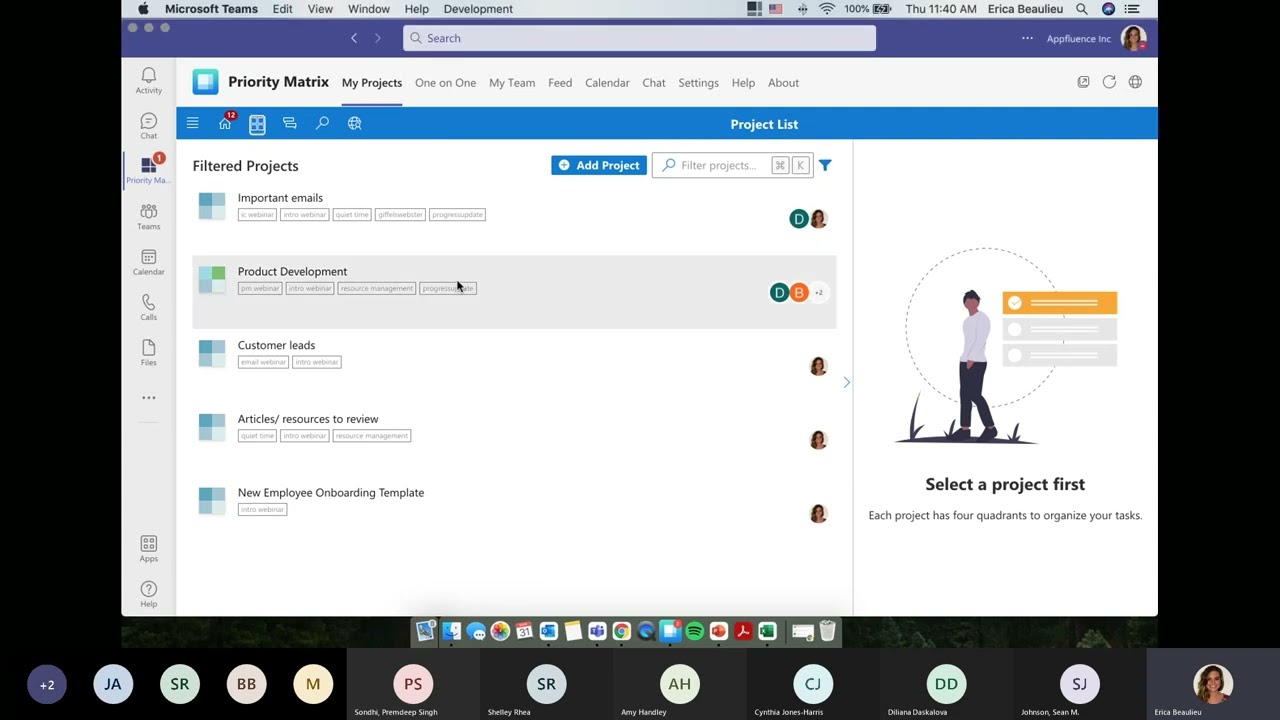Image resolution: width=1280 pixels, height=720 pixels.
Task: Click email webinar tag on Customer leads
Action: [263, 362]
